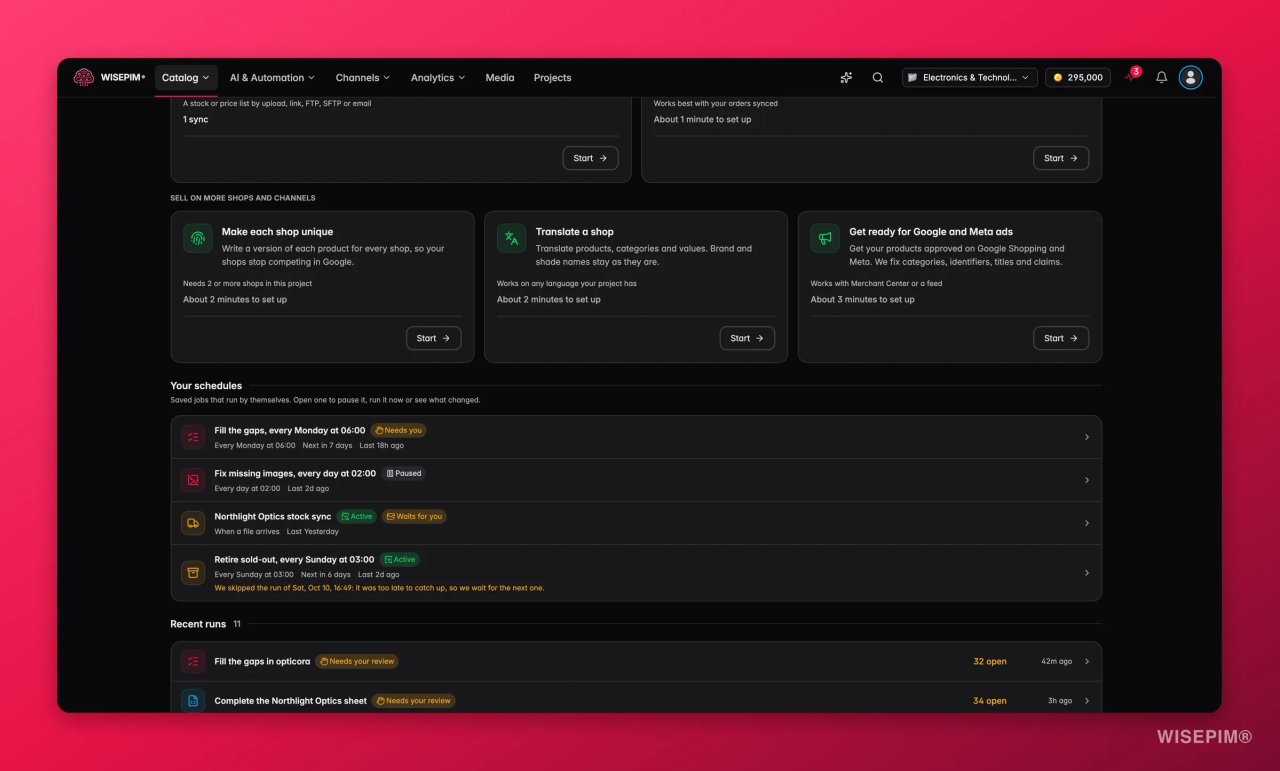Open the AI sparkle assistant icon

point(846,77)
